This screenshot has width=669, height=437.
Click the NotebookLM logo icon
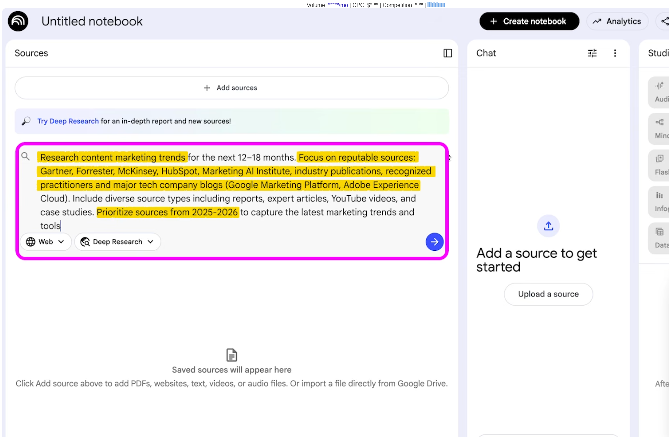[x=18, y=21]
